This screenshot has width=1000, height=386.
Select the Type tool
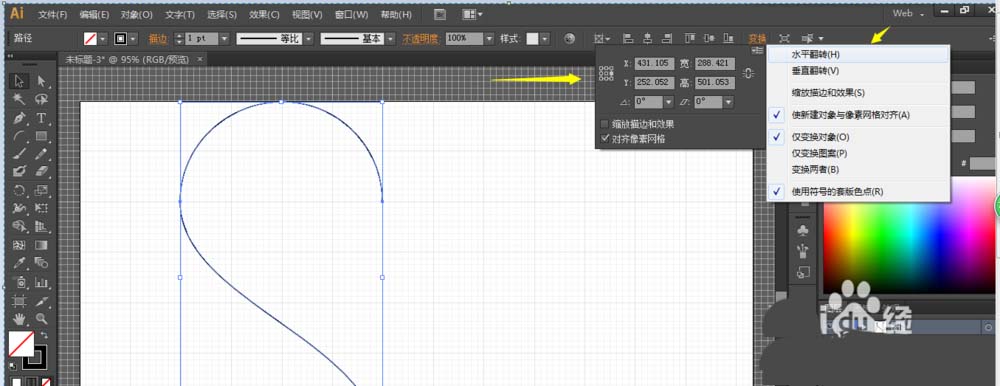(x=41, y=118)
